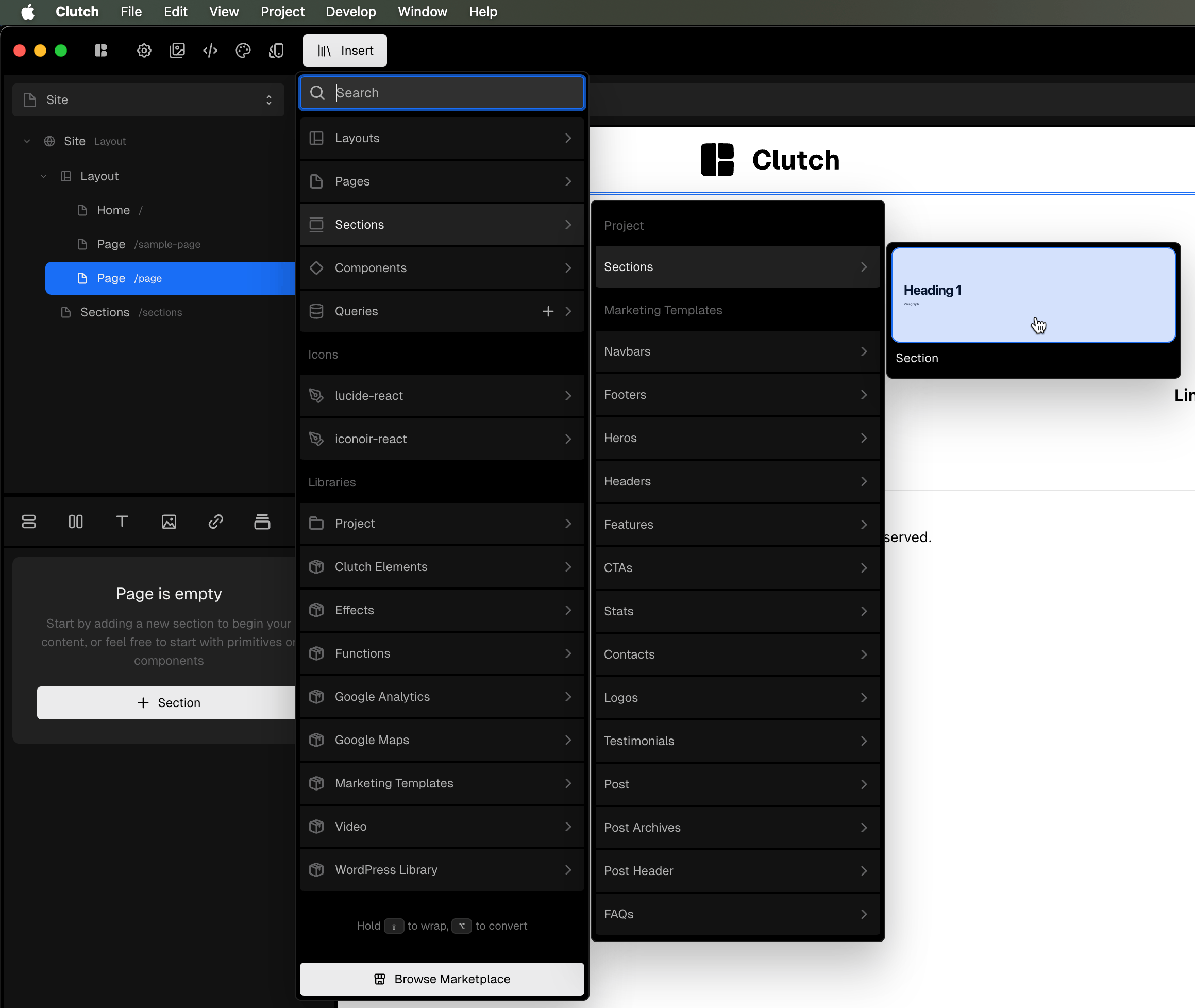1195x1008 pixels.
Task: Click Browse Marketplace button
Action: 442,979
